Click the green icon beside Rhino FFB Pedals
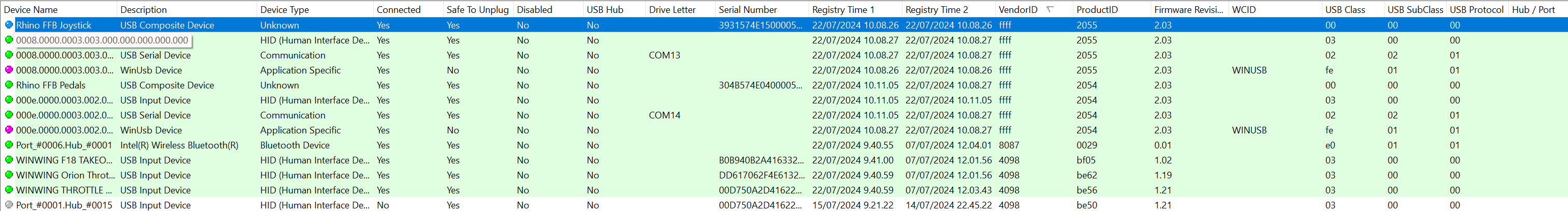Image resolution: width=1568 pixels, height=211 pixels. tap(8, 85)
